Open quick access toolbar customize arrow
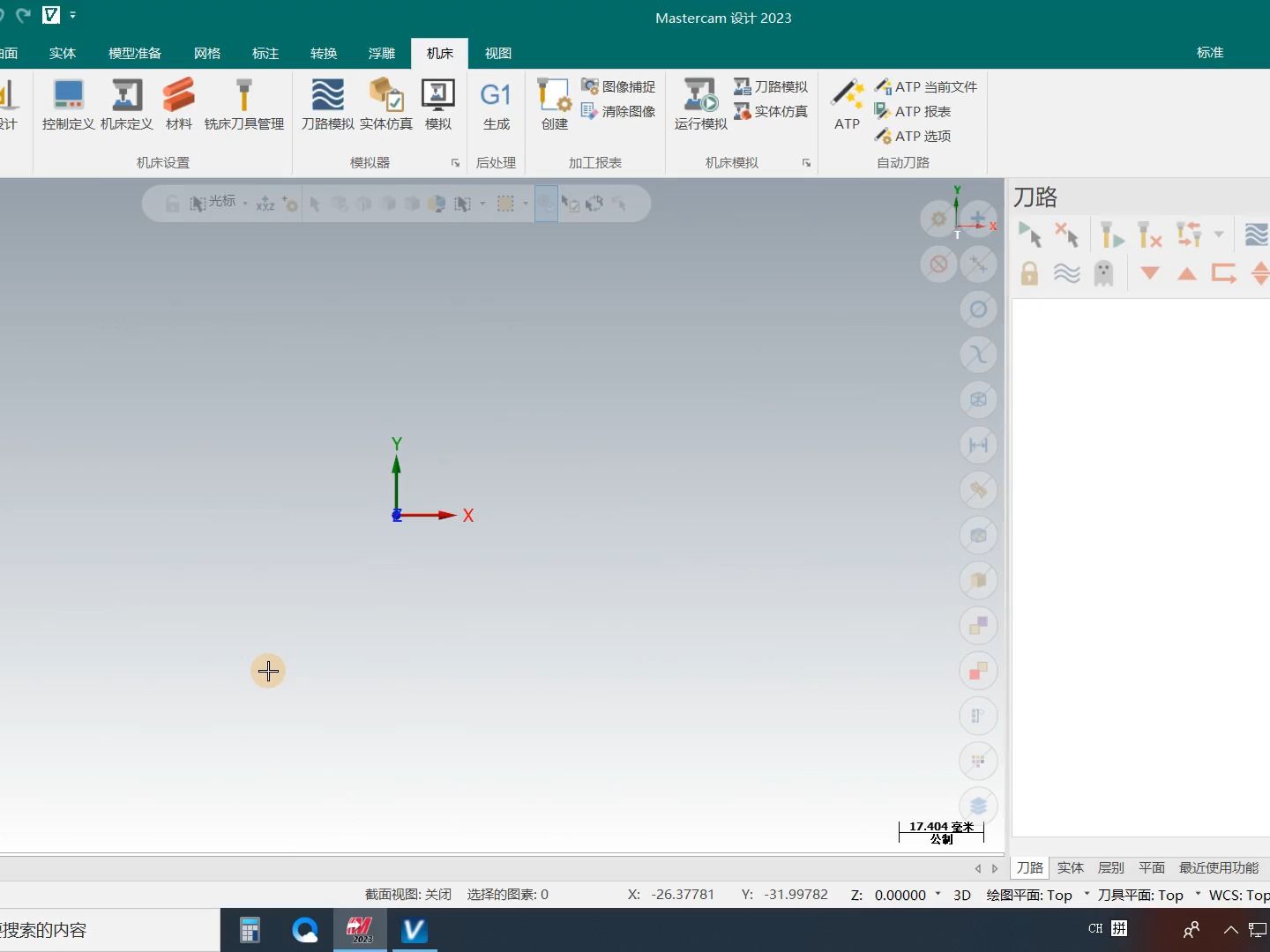 point(72,15)
